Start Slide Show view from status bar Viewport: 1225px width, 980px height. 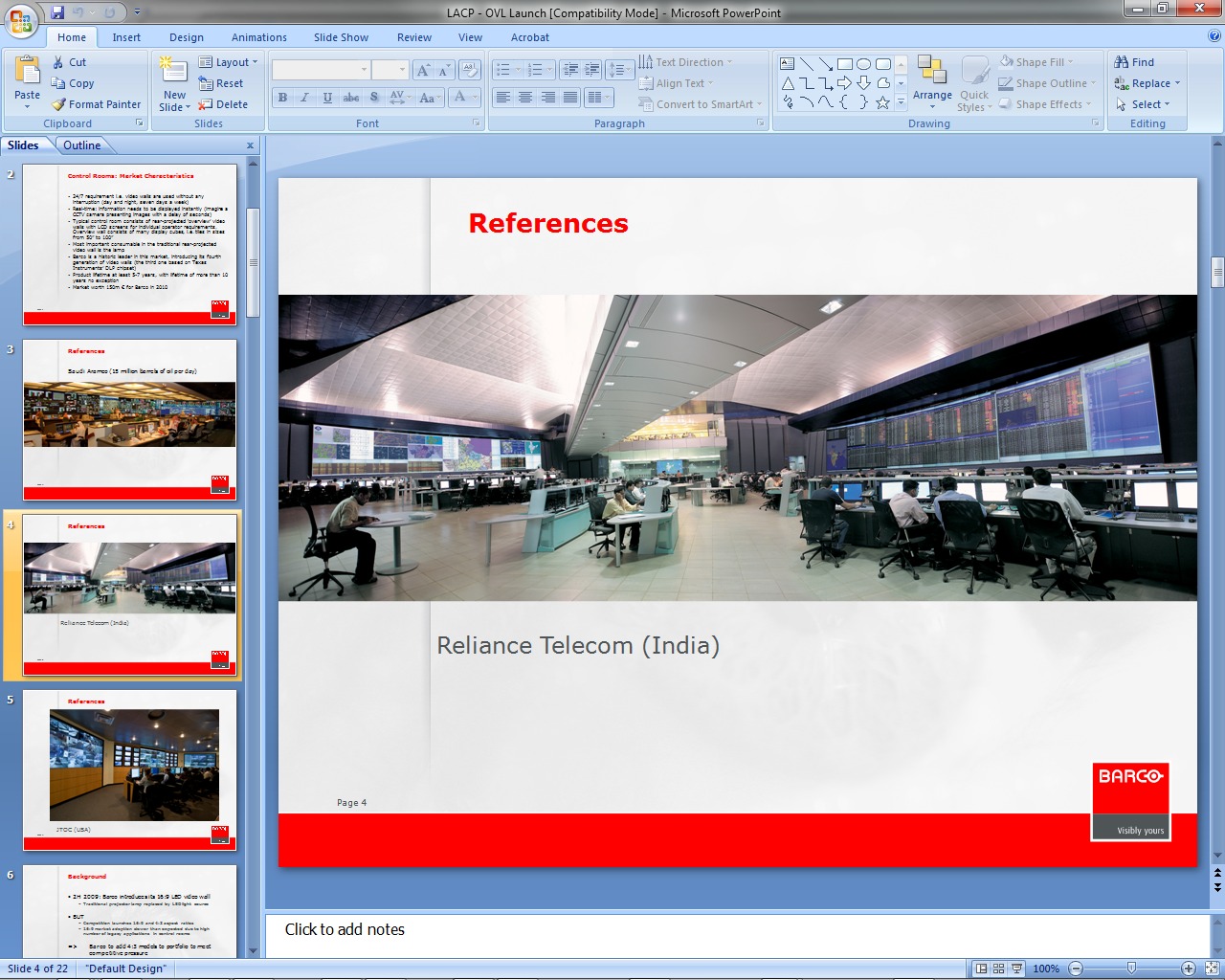click(x=1016, y=969)
